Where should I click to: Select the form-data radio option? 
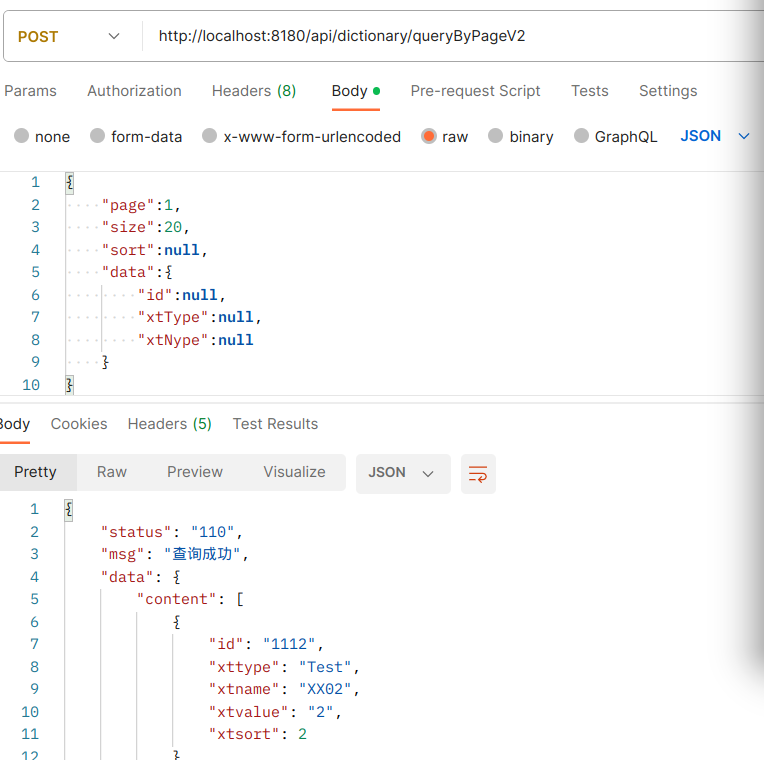pyautogui.click(x=98, y=137)
